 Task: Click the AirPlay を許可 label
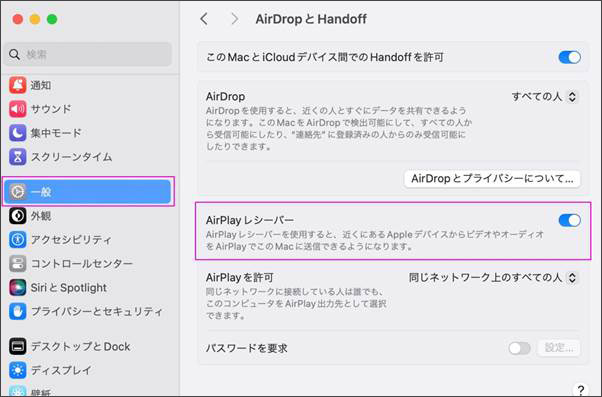240,278
